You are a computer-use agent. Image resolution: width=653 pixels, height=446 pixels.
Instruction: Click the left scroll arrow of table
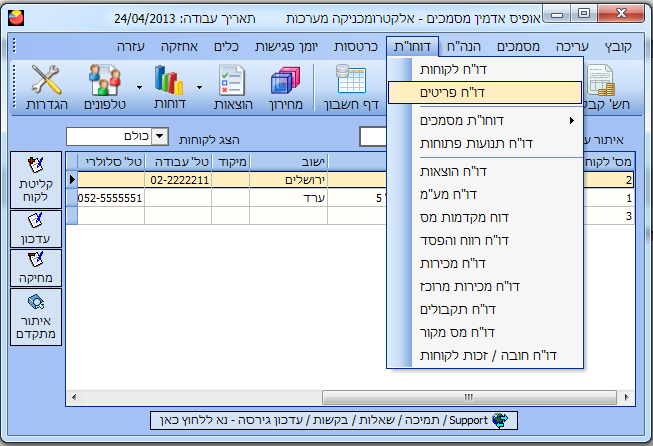click(x=74, y=397)
